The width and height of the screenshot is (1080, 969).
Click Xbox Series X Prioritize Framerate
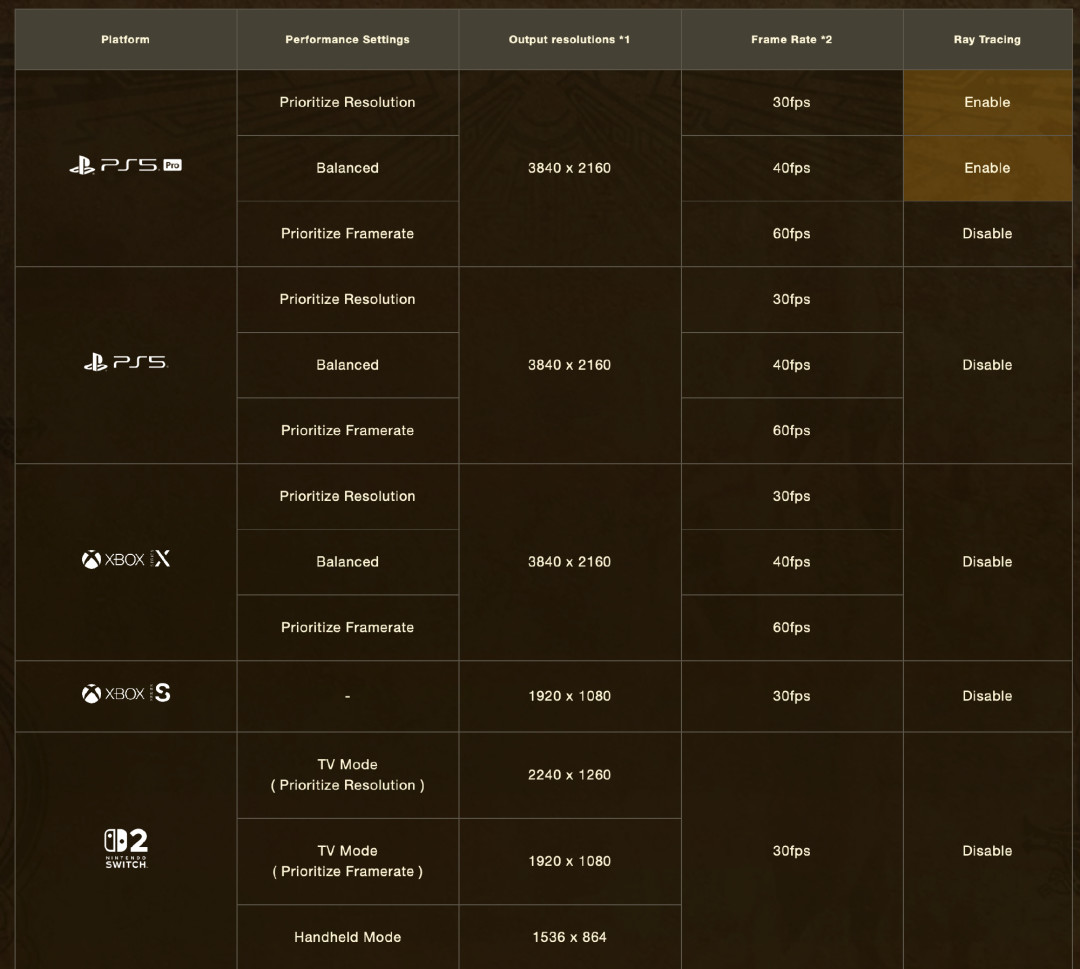(347, 627)
